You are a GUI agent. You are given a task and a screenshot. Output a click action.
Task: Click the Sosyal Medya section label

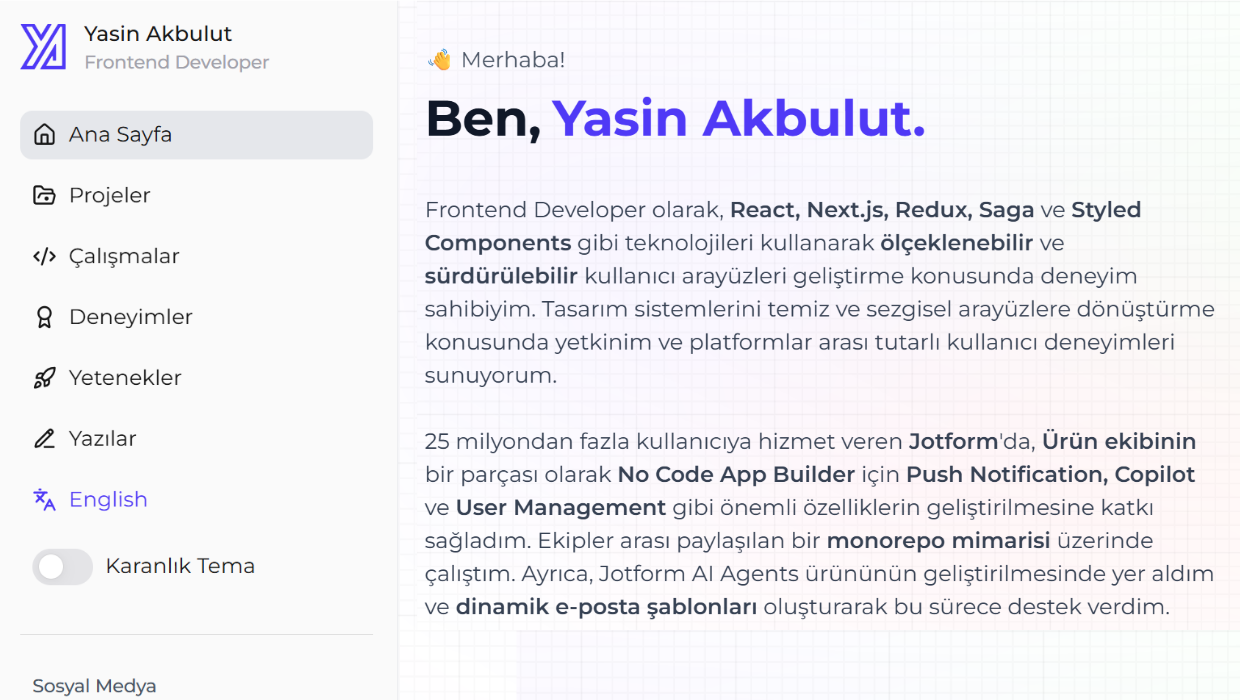coord(94,686)
